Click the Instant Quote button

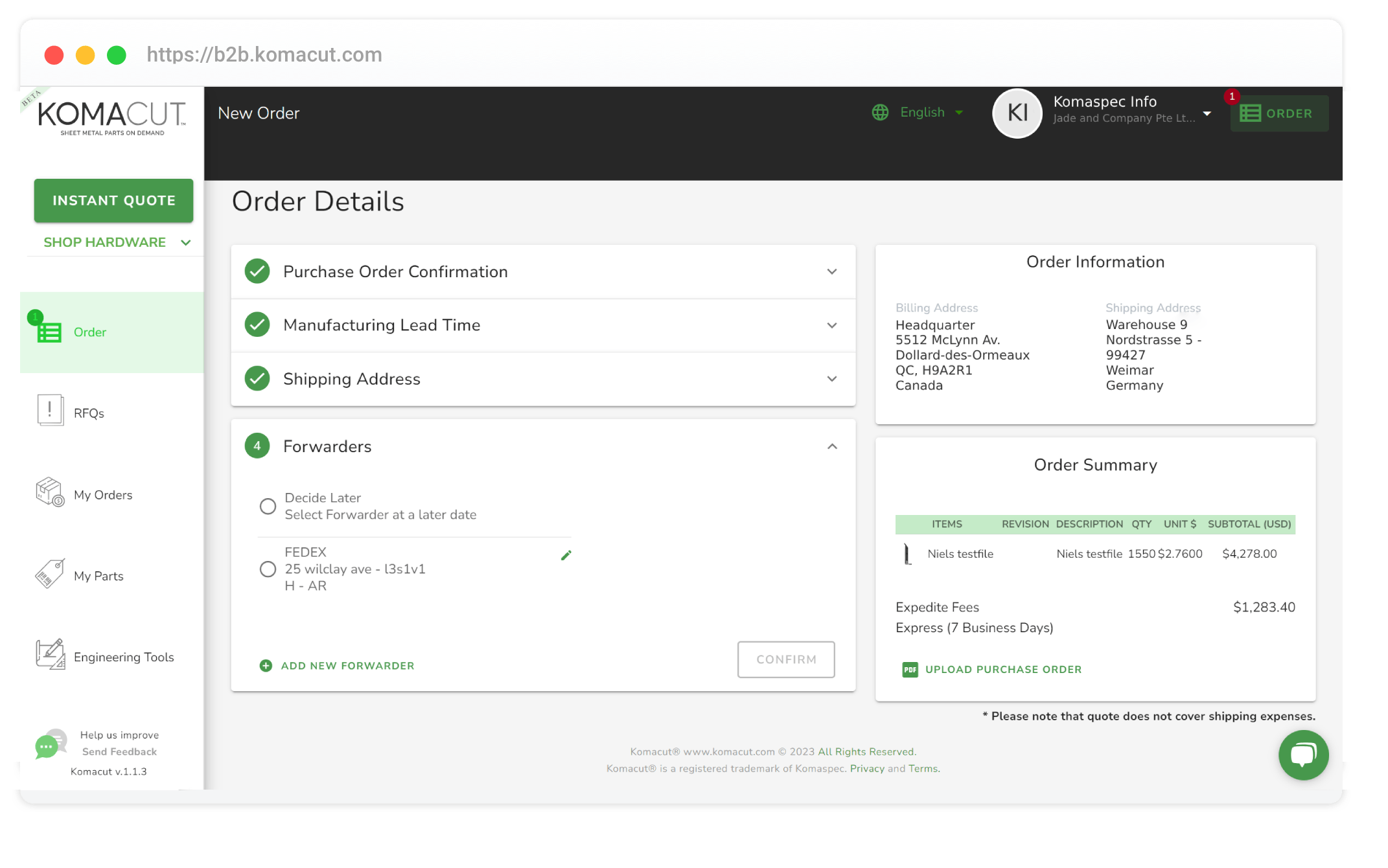[113, 201]
